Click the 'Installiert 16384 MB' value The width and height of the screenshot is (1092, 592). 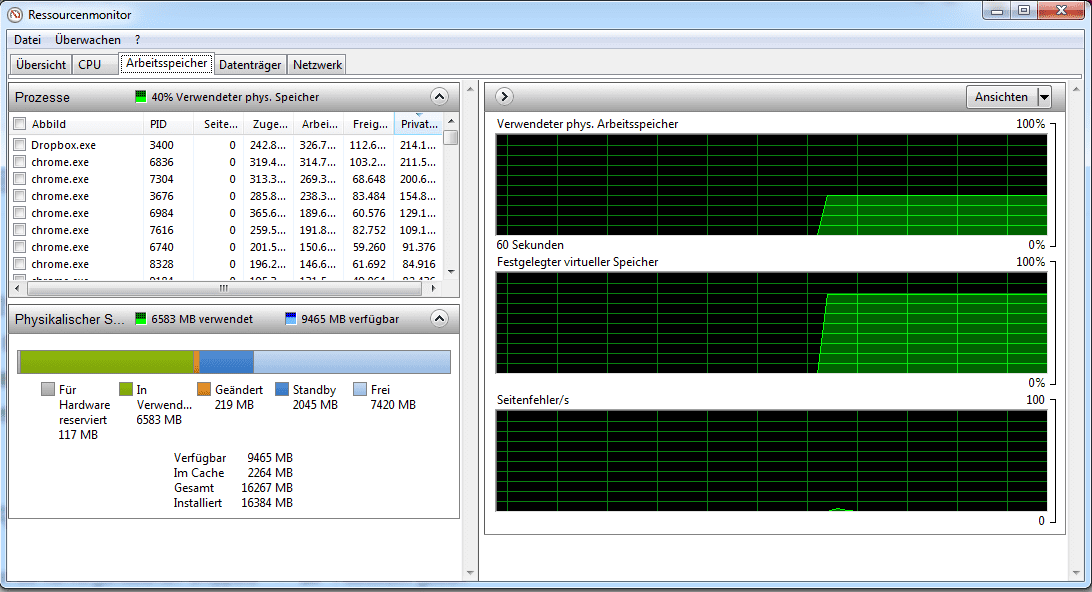[x=267, y=503]
